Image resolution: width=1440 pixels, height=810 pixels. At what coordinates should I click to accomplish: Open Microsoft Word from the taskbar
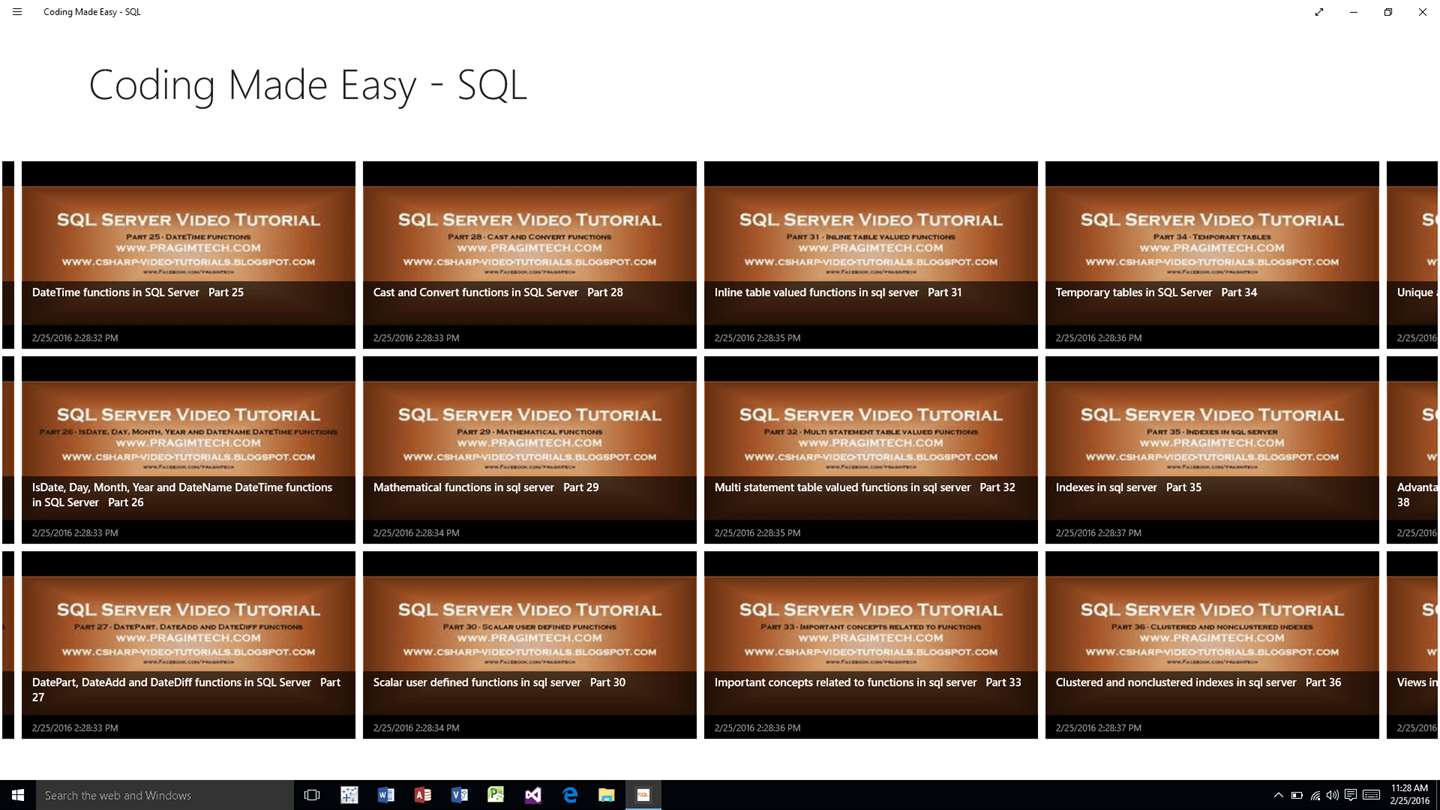click(x=386, y=795)
